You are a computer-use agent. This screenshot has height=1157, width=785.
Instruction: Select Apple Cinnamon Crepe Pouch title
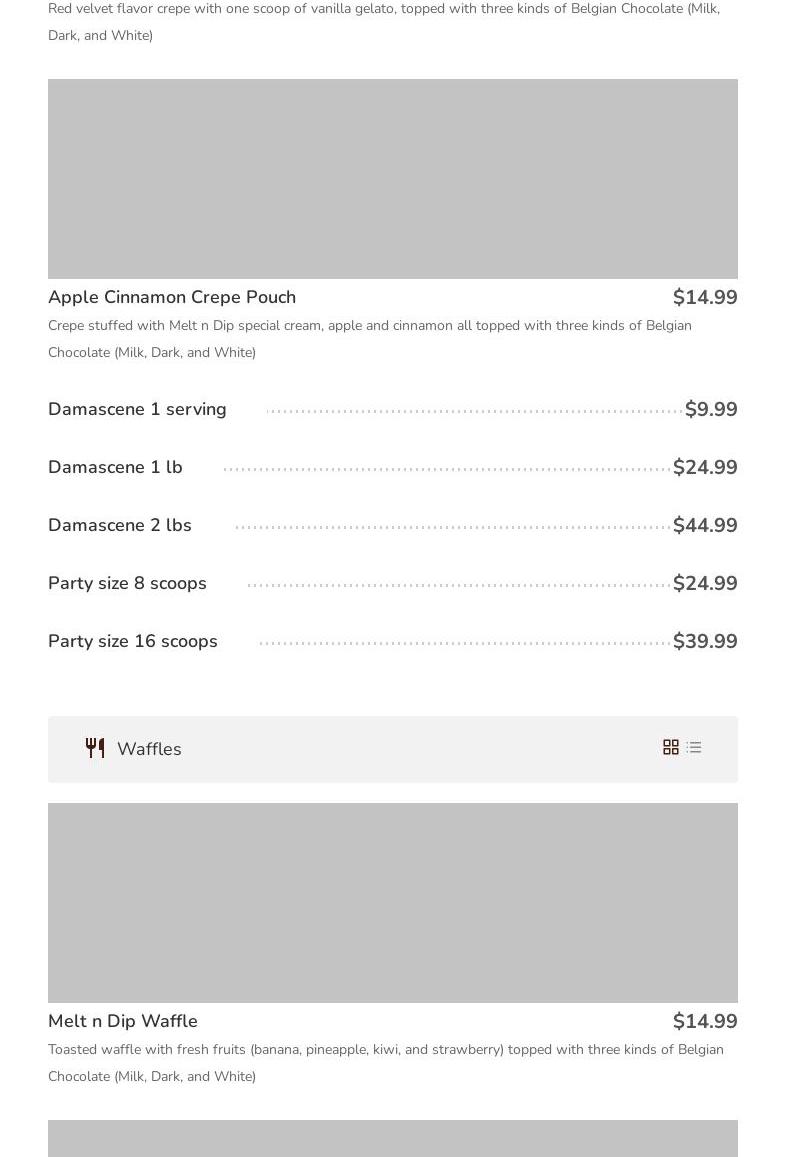click(172, 297)
